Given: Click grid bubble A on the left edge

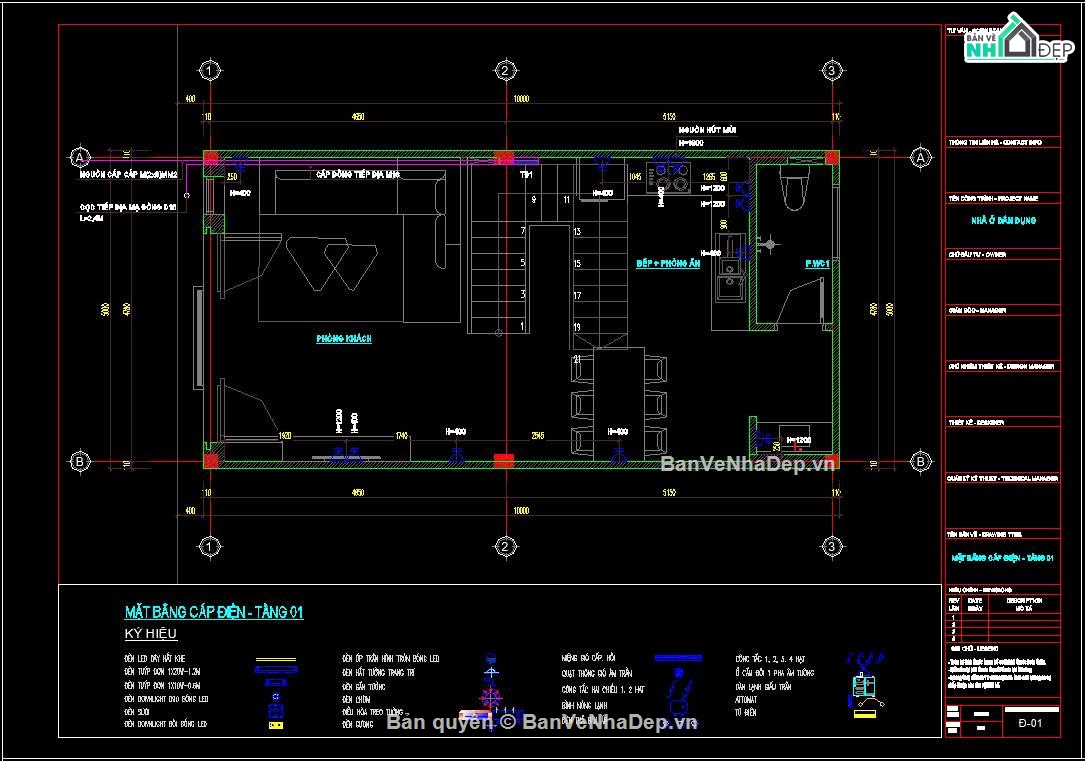Looking at the screenshot, I should click(x=78, y=157).
